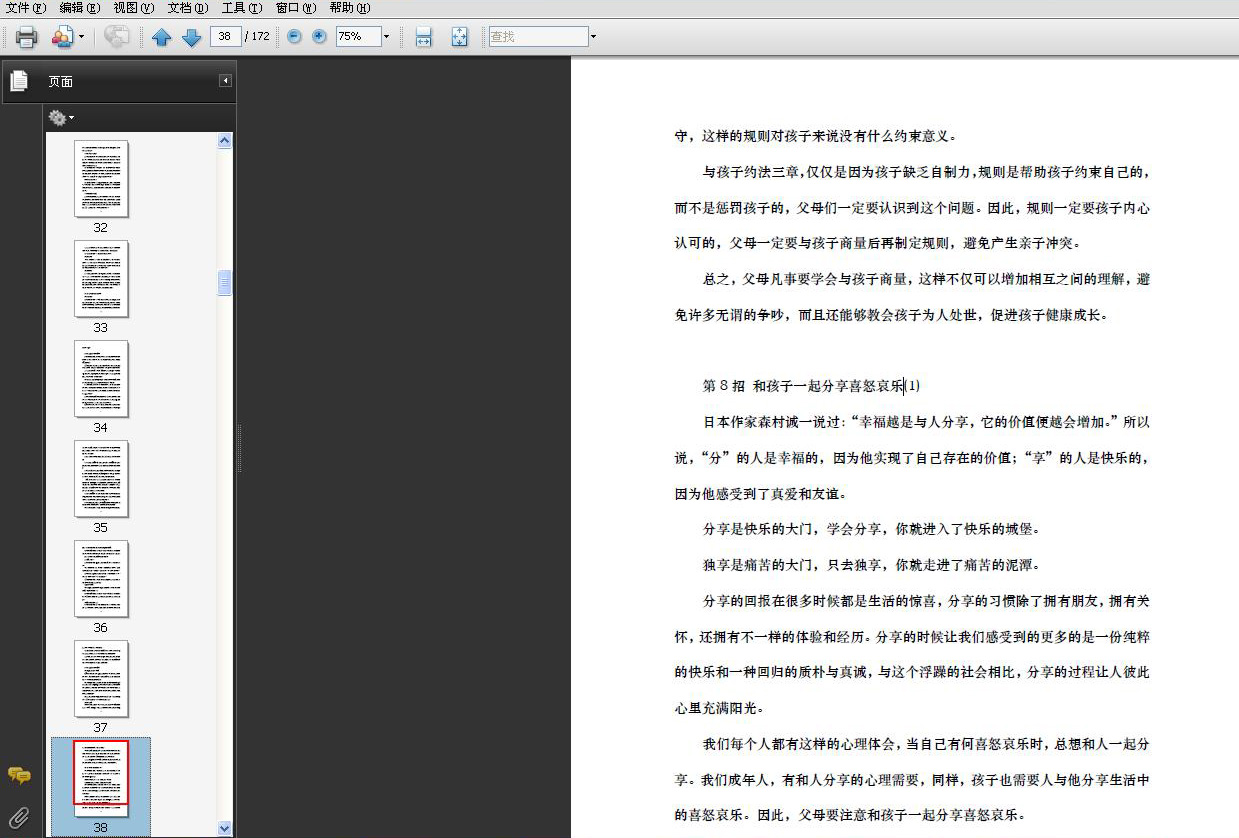This screenshot has height=838, width=1239.
Task: Click the line starting 总之，父母凡事要学会
Action: (926, 278)
